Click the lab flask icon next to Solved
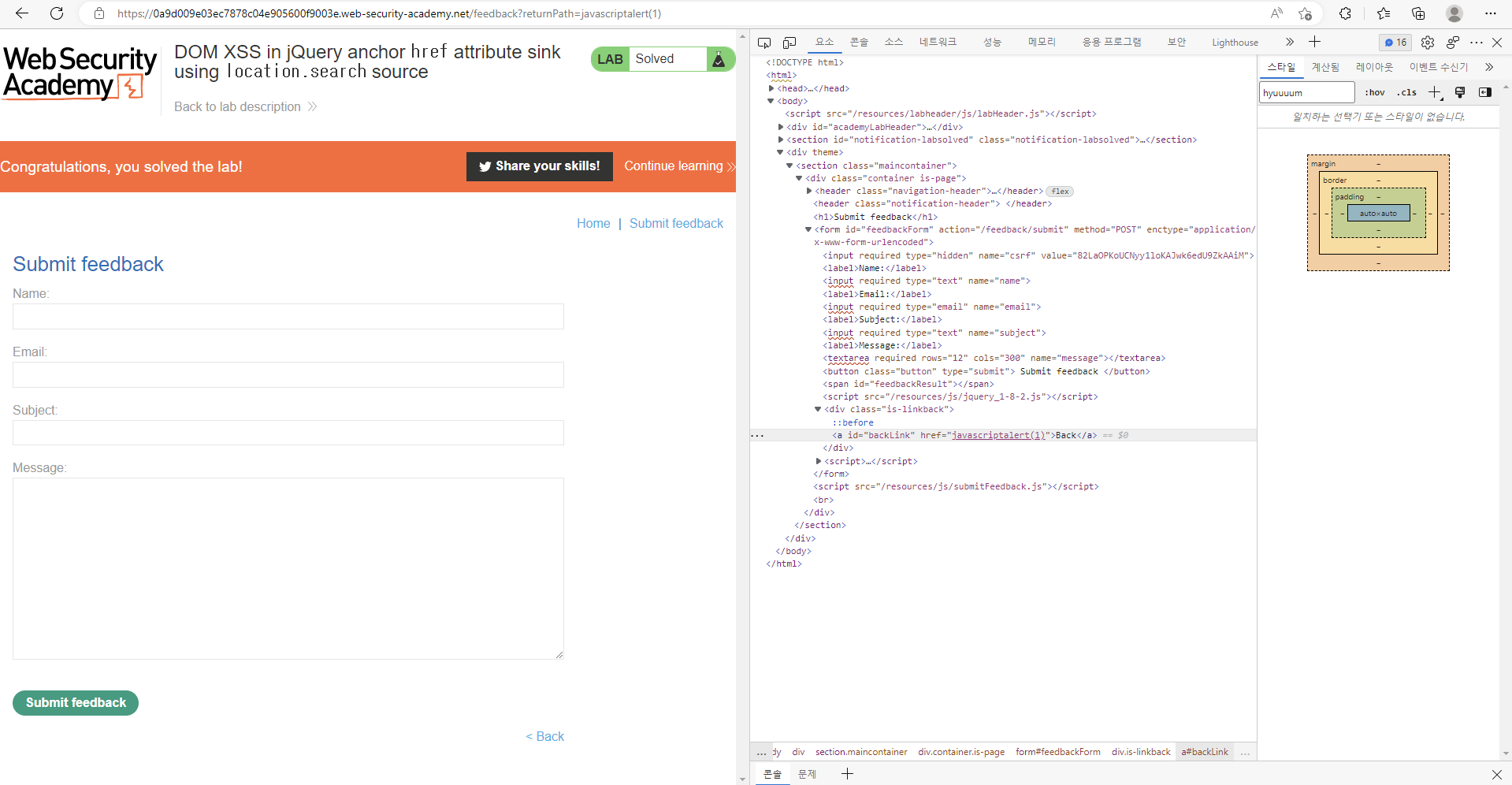 (x=719, y=59)
